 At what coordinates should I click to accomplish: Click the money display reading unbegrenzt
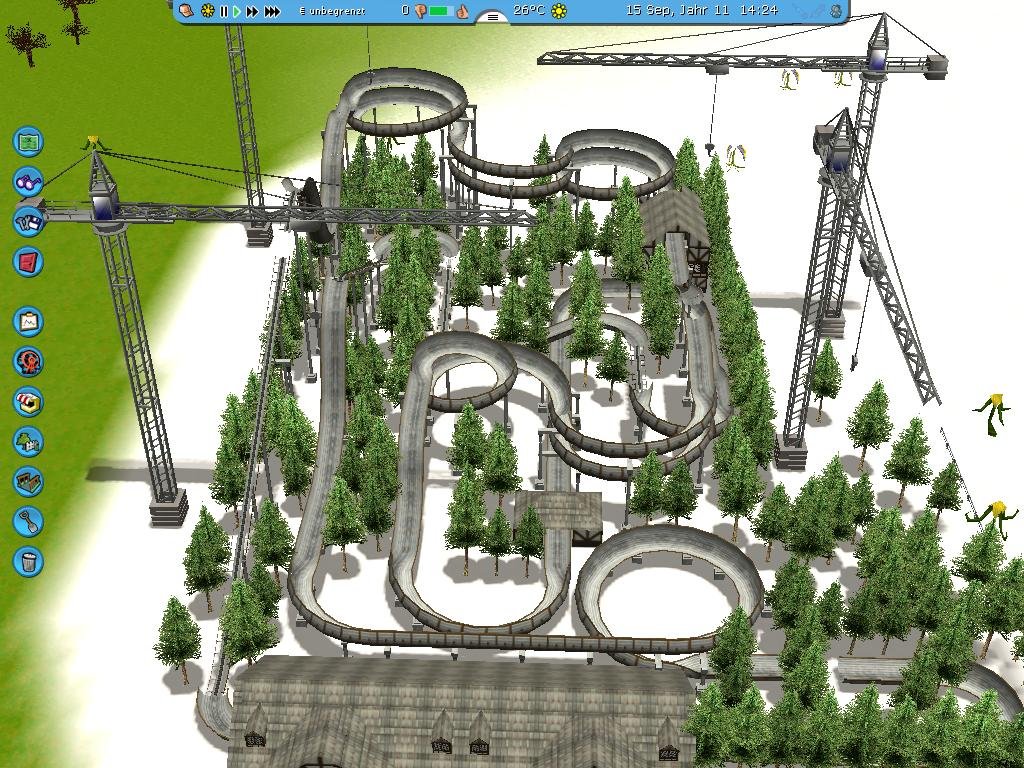pos(331,11)
